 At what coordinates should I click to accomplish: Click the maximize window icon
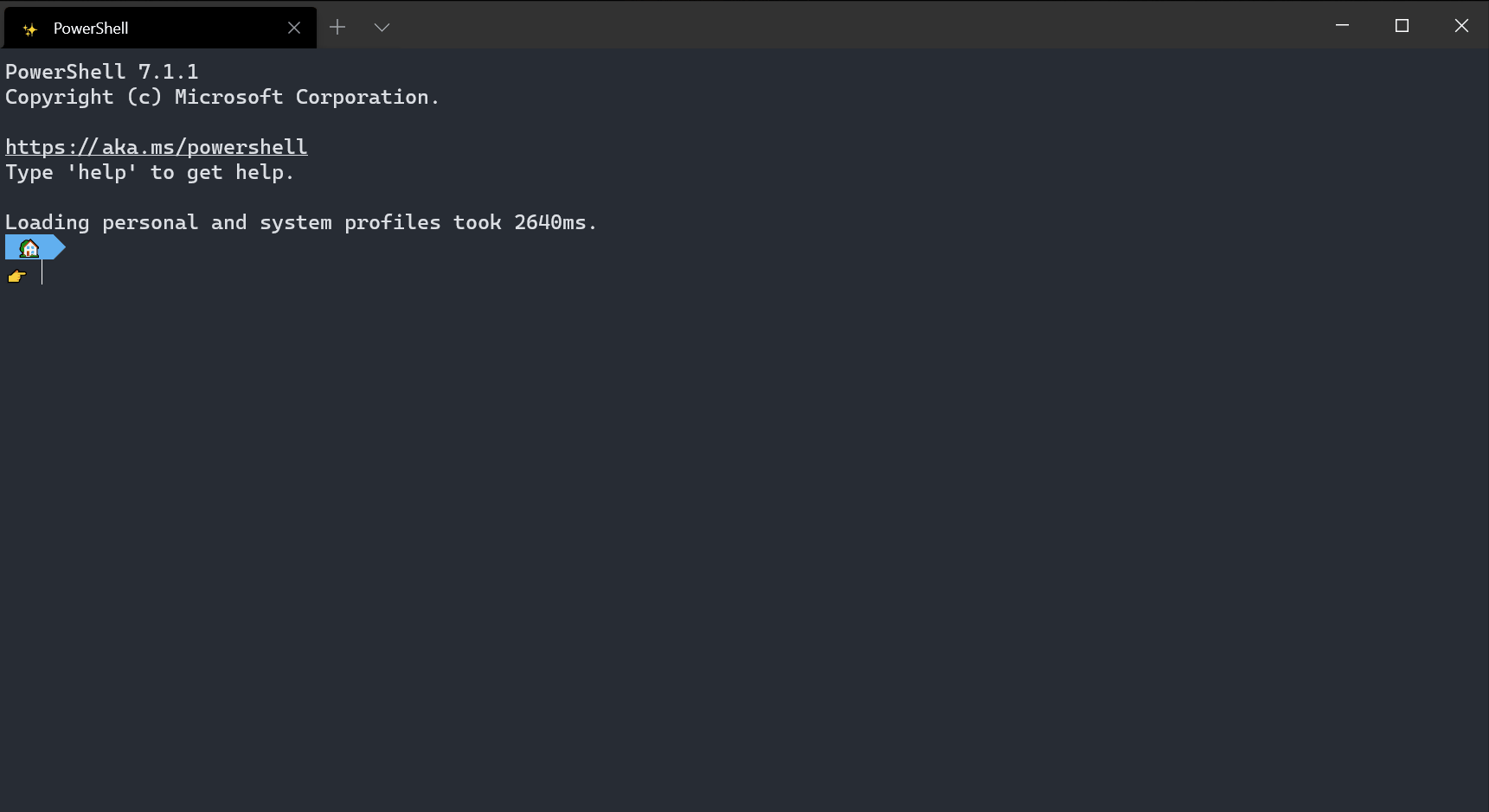pyautogui.click(x=1402, y=26)
